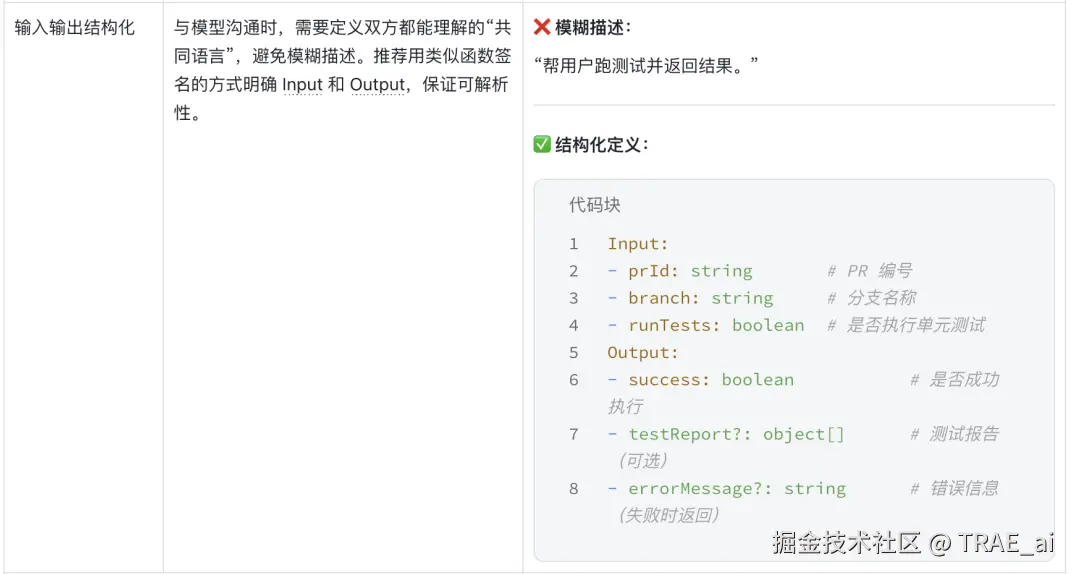Image resolution: width=1072 pixels, height=574 pixels.
Task: Click the code comment # PR 编号
Action: [869, 271]
